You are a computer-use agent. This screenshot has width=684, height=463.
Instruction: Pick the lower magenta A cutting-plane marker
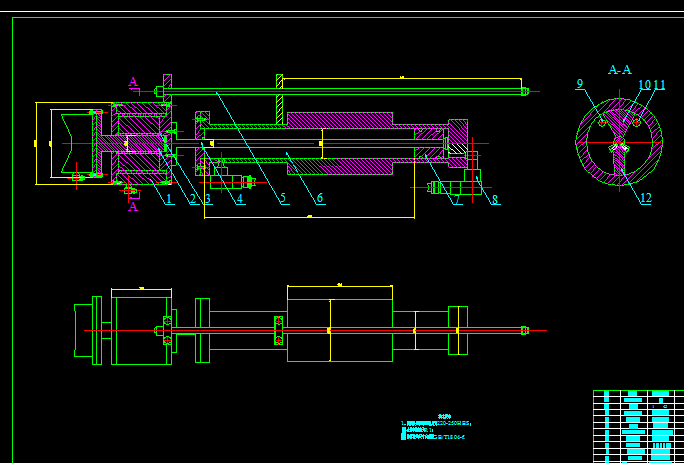(x=133, y=206)
